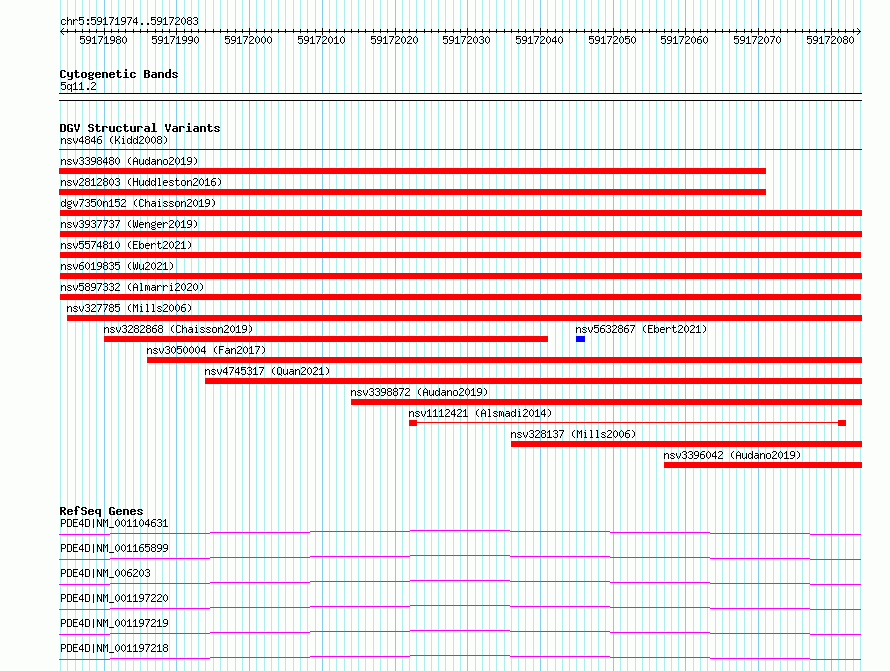
Task: Click ruler position 59172030
Action: (x=467, y=40)
